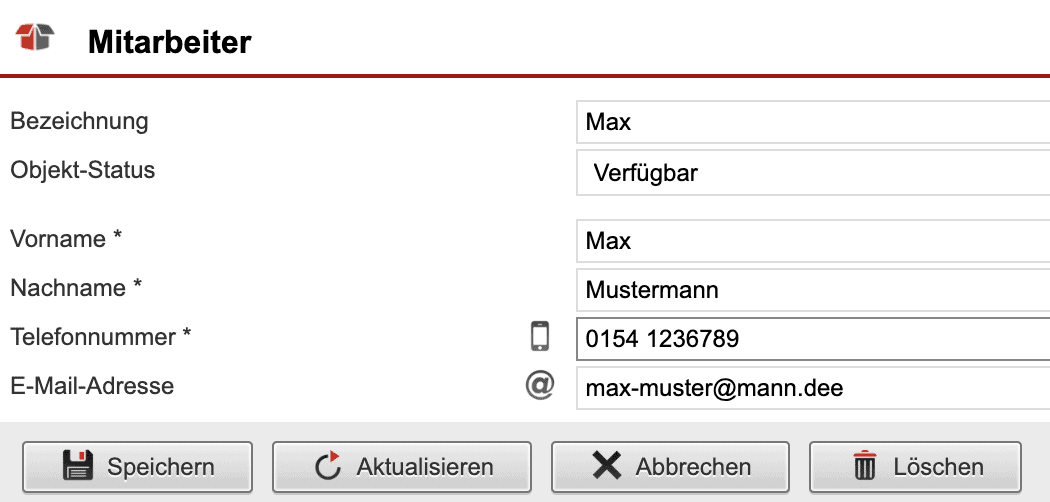Click the Objekt-Status field label
Image resolution: width=1050 pixels, height=502 pixels.
(x=83, y=170)
